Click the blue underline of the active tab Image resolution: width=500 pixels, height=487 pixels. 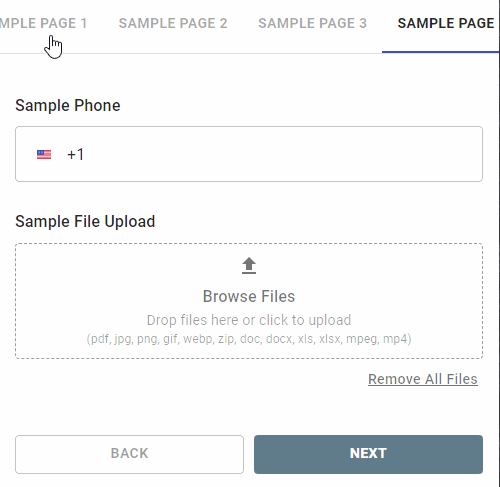[440, 52]
